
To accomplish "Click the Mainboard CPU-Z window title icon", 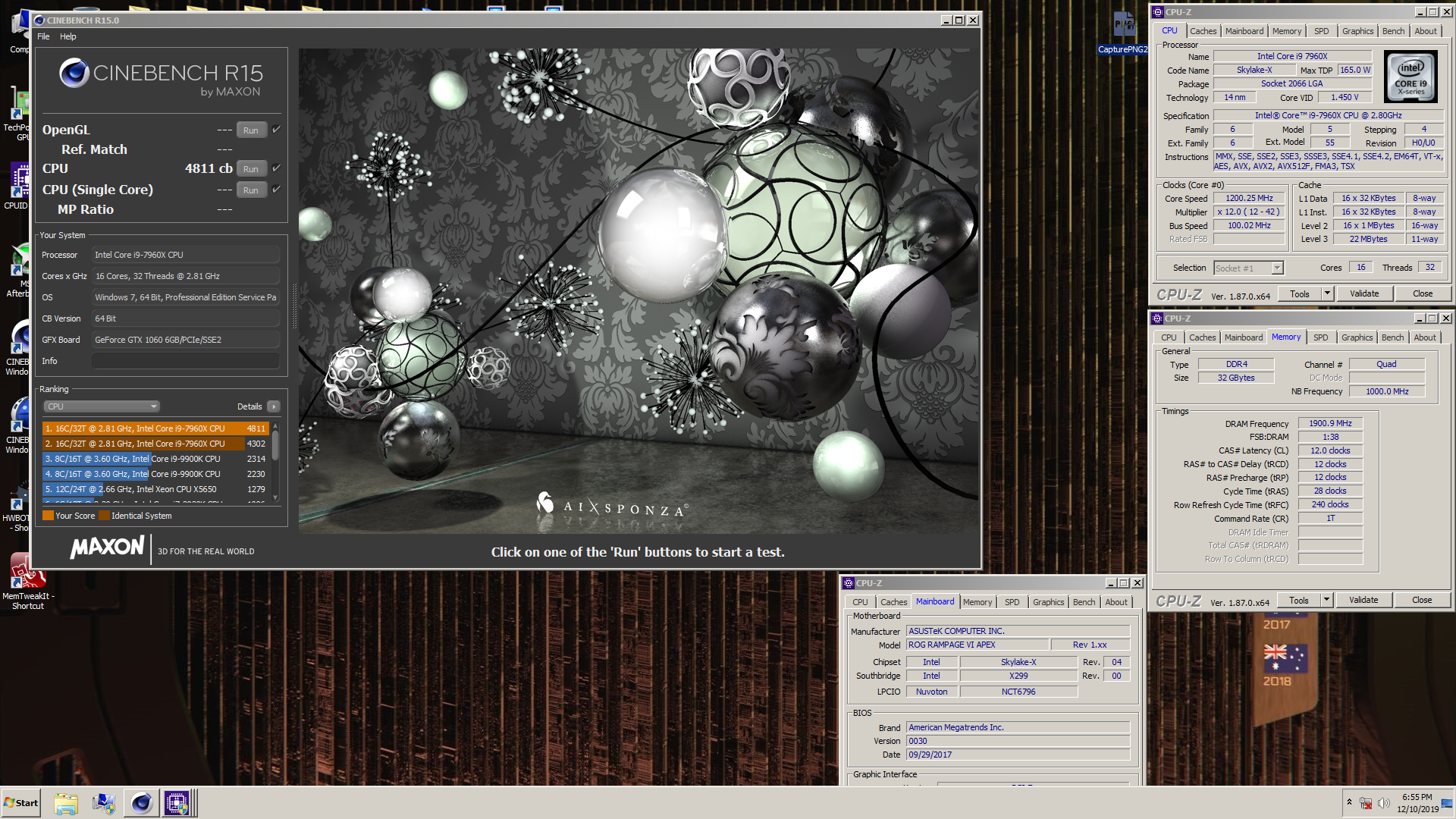I will tap(849, 583).
